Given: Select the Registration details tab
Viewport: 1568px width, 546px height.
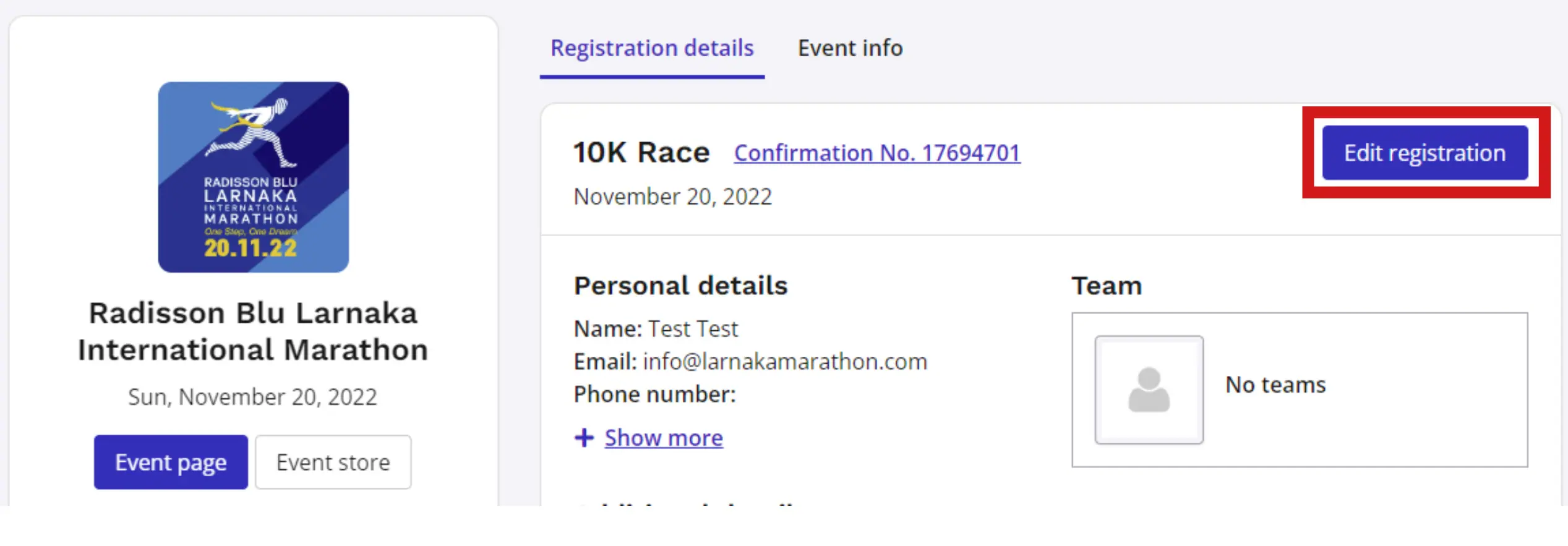Looking at the screenshot, I should pos(652,48).
